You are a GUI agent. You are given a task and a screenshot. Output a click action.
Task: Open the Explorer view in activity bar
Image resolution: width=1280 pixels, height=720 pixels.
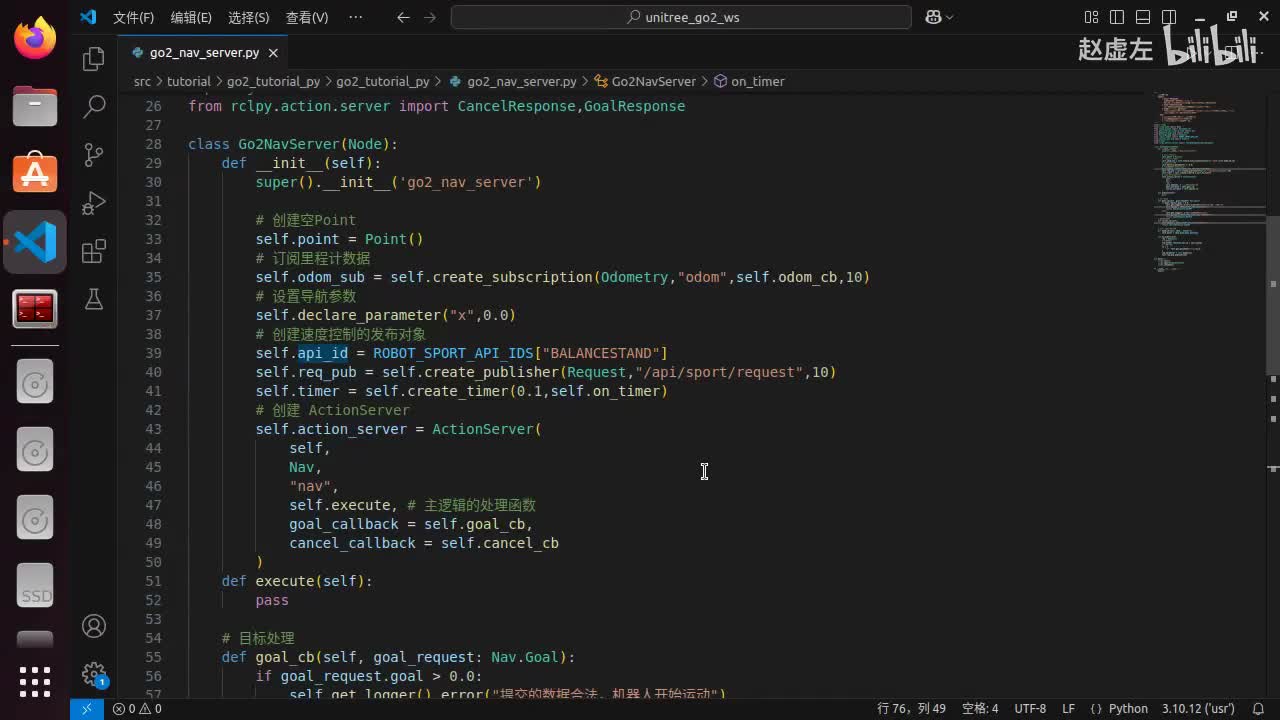coord(94,59)
